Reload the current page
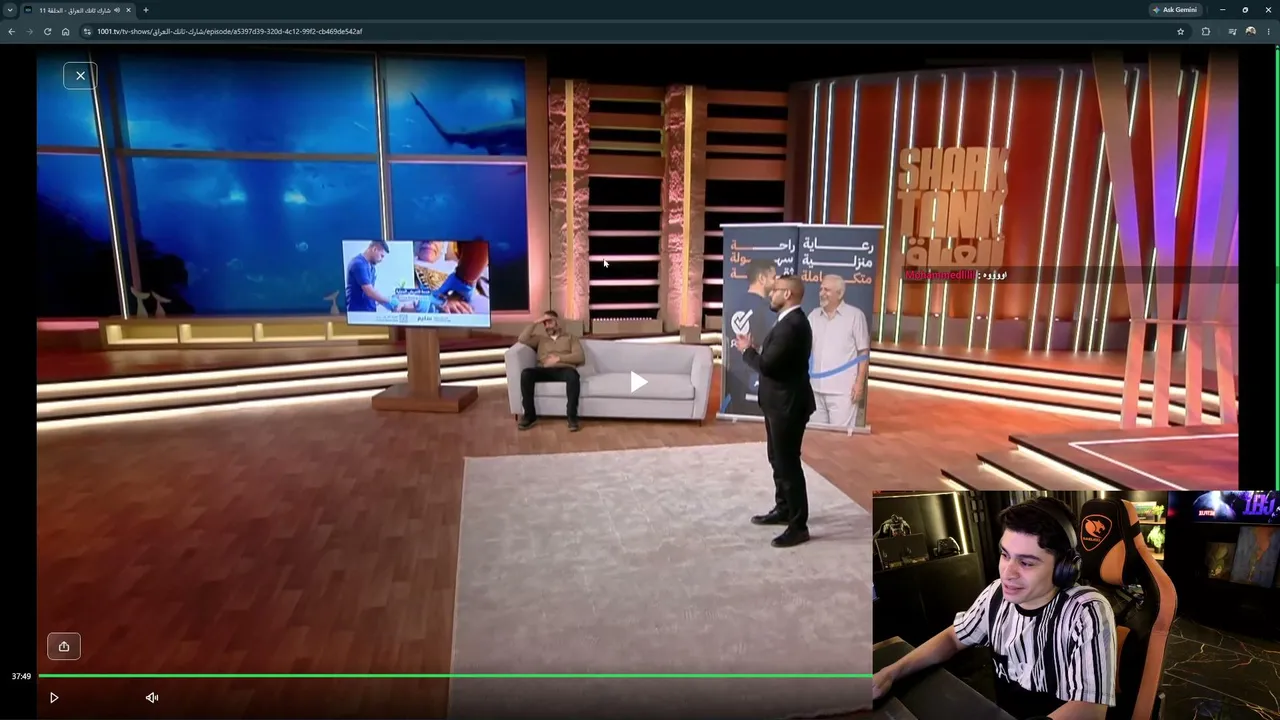This screenshot has width=1280, height=720. [x=47, y=31]
